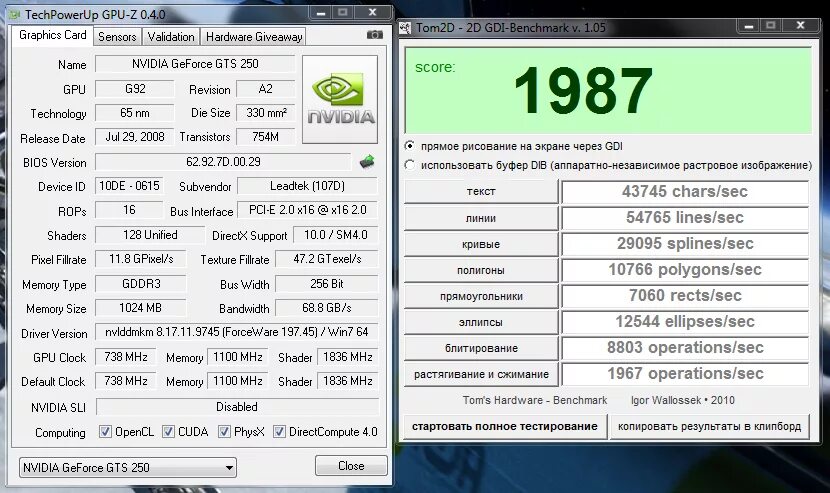Maximize the Tom2D benchmark window
The image size is (830, 493).
click(771, 25)
